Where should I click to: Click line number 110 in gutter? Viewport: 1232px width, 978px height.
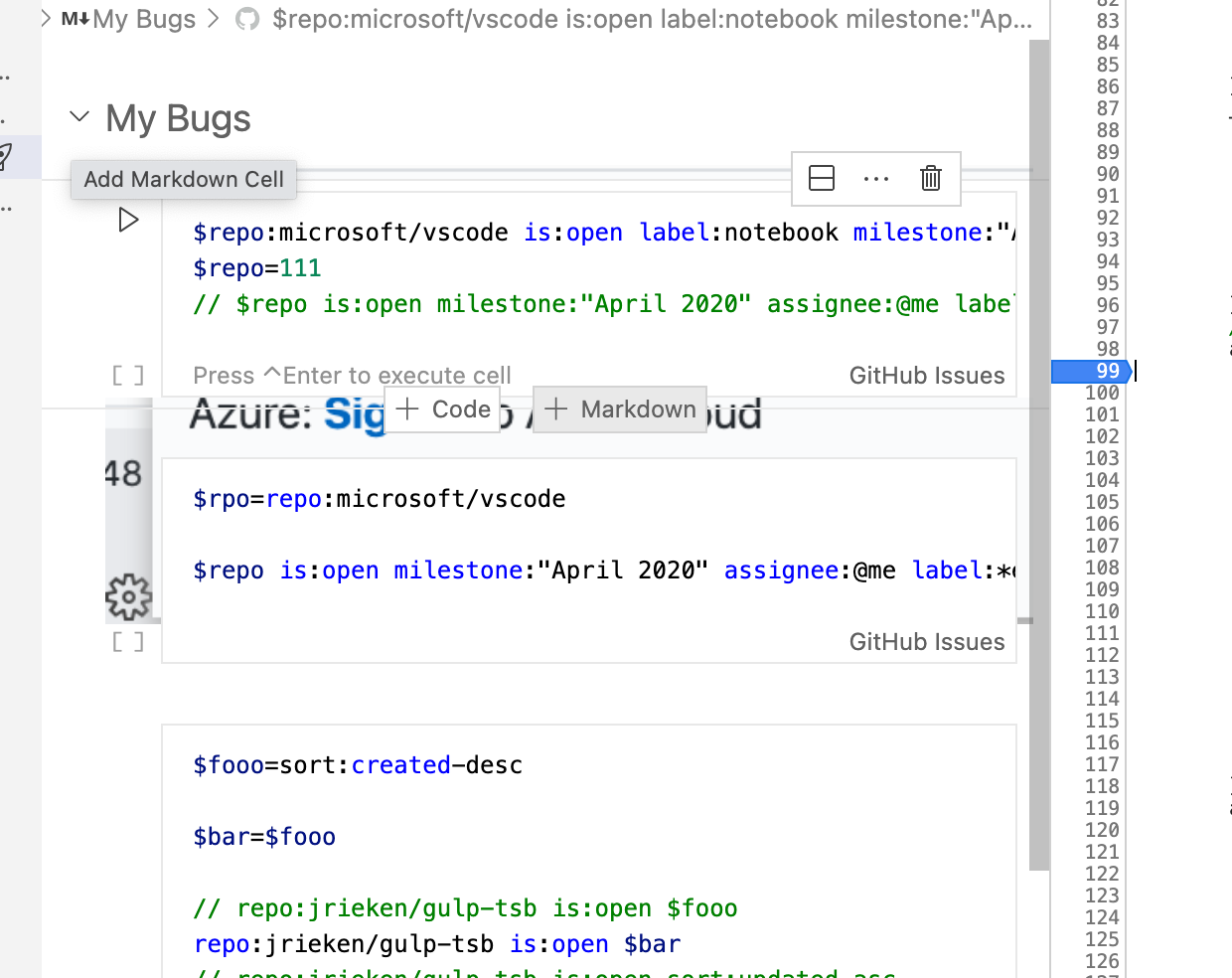coord(1103,611)
